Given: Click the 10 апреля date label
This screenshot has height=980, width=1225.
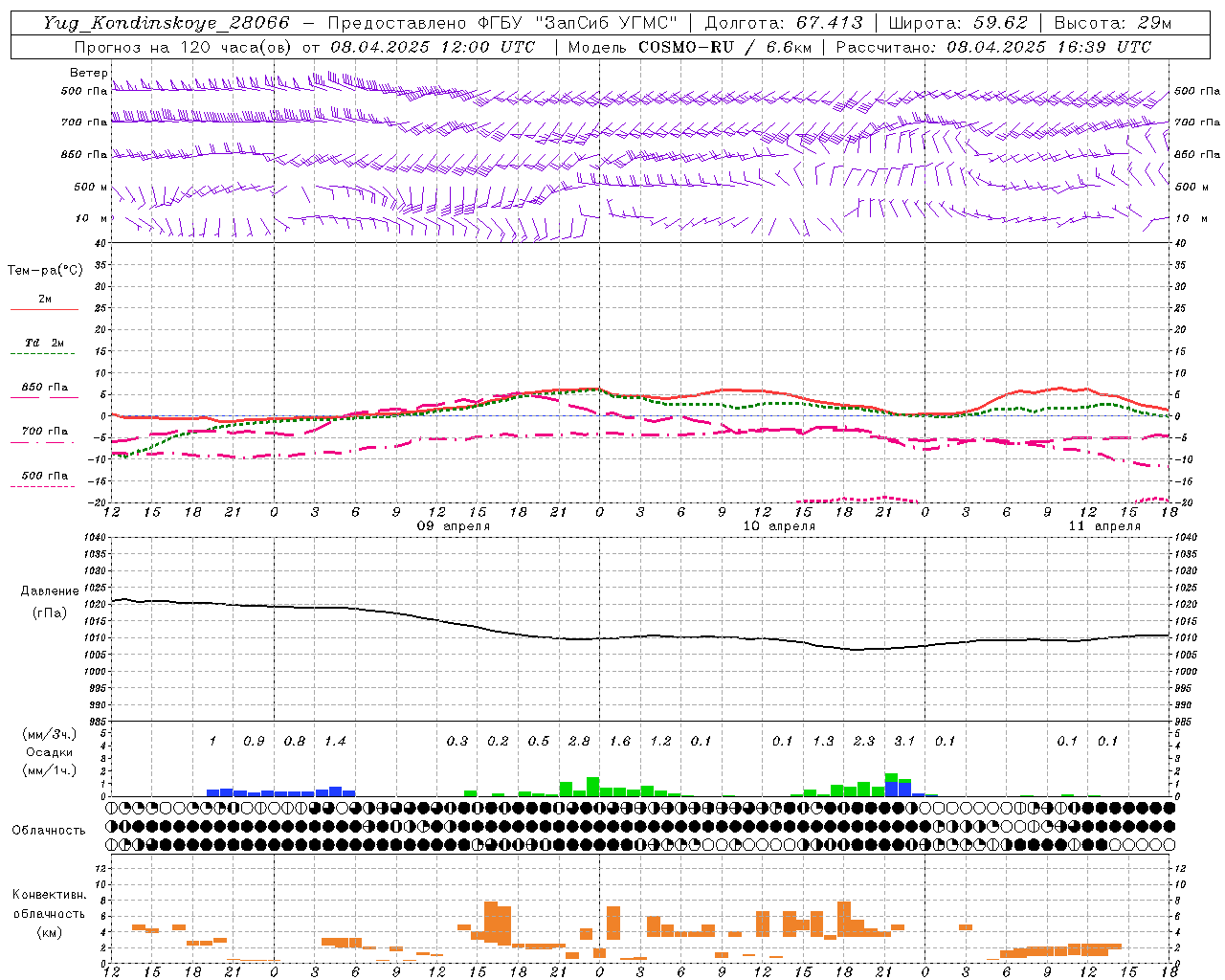Looking at the screenshot, I should pos(779,526).
